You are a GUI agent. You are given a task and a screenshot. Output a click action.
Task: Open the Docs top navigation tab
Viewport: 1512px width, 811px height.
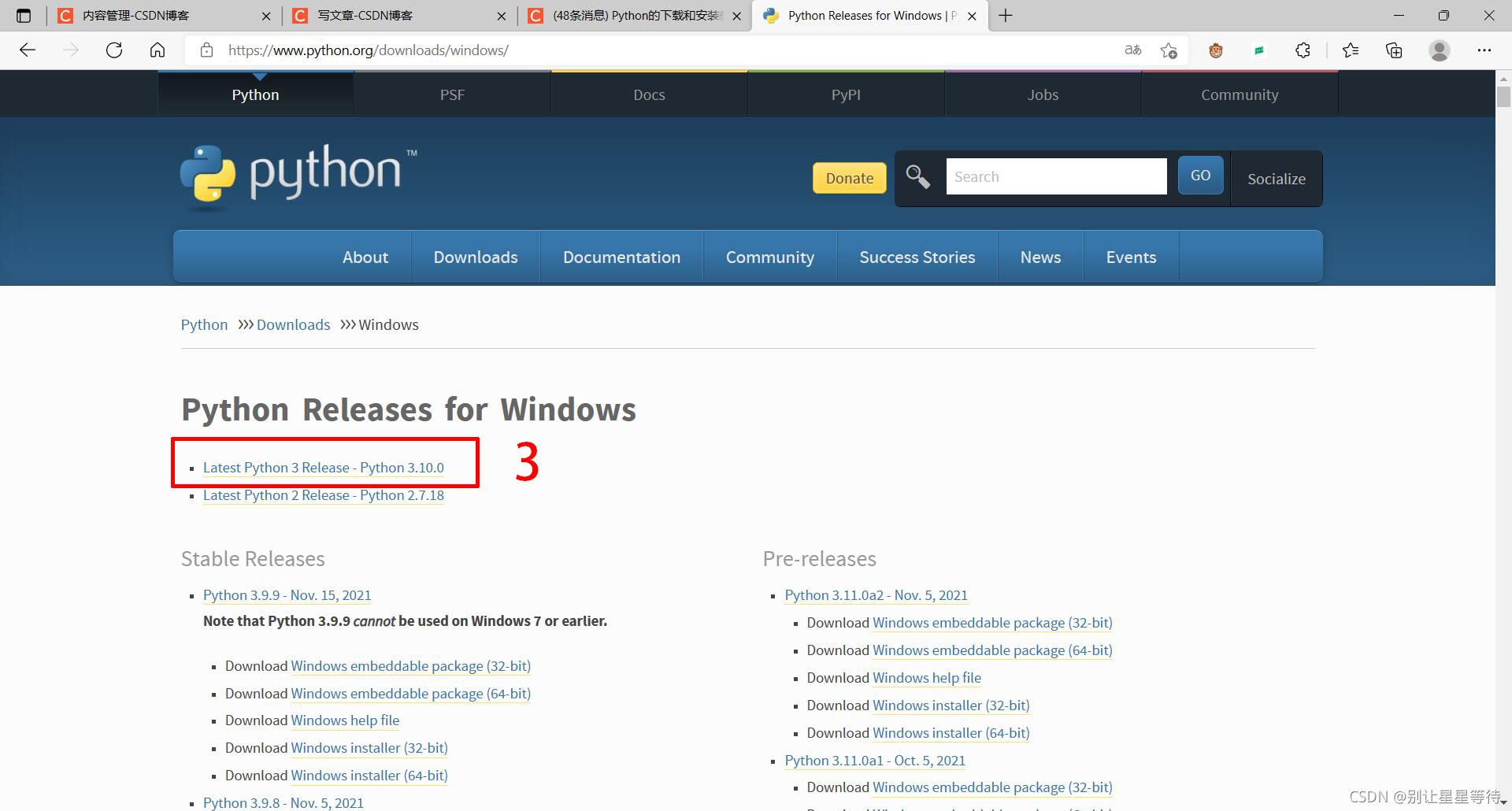(649, 94)
